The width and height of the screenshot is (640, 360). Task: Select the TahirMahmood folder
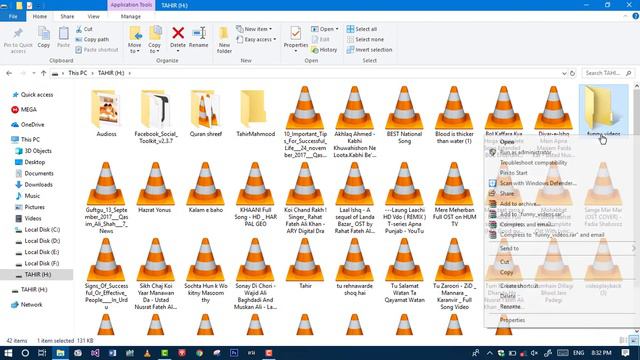click(255, 113)
